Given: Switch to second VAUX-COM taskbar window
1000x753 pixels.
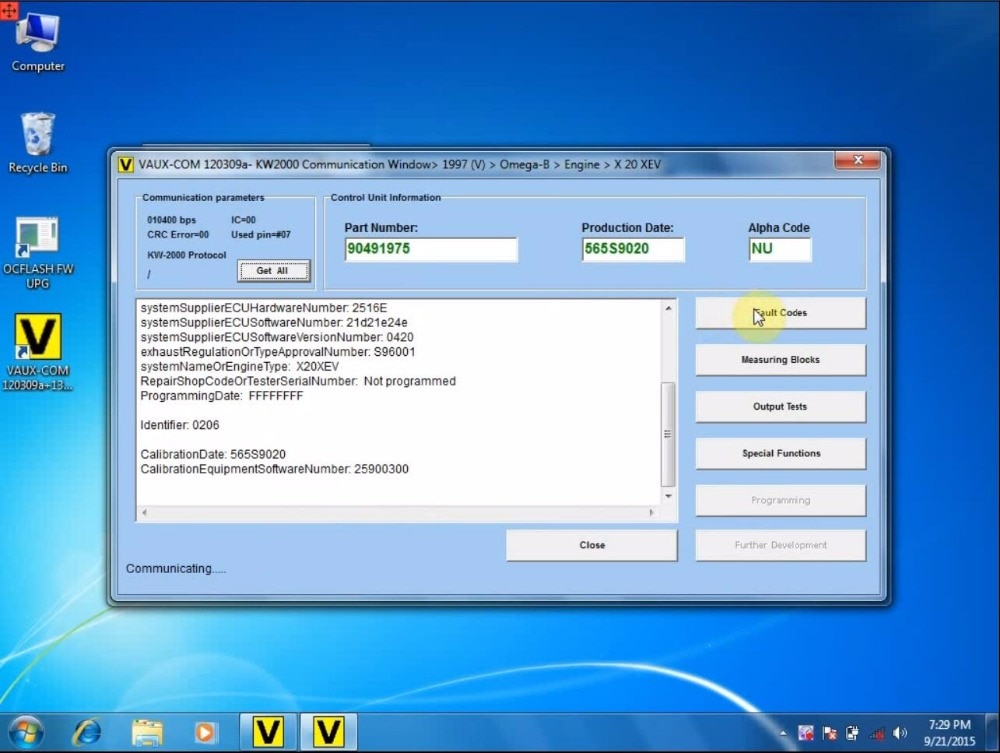Looking at the screenshot, I should coord(328,732).
